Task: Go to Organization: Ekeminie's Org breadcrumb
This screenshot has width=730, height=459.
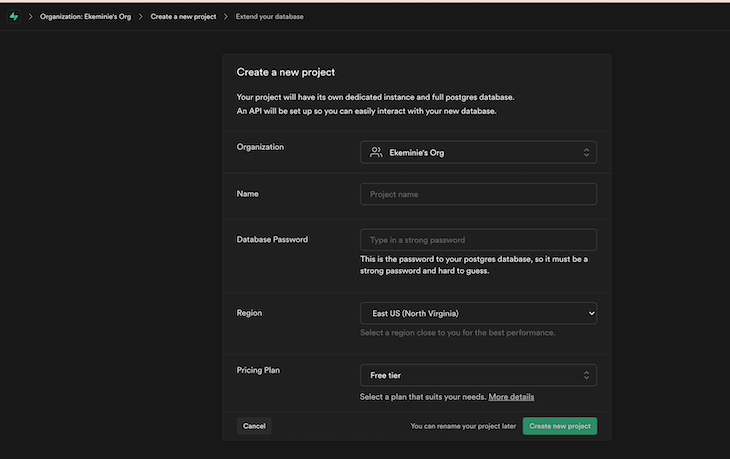Action: coord(85,17)
